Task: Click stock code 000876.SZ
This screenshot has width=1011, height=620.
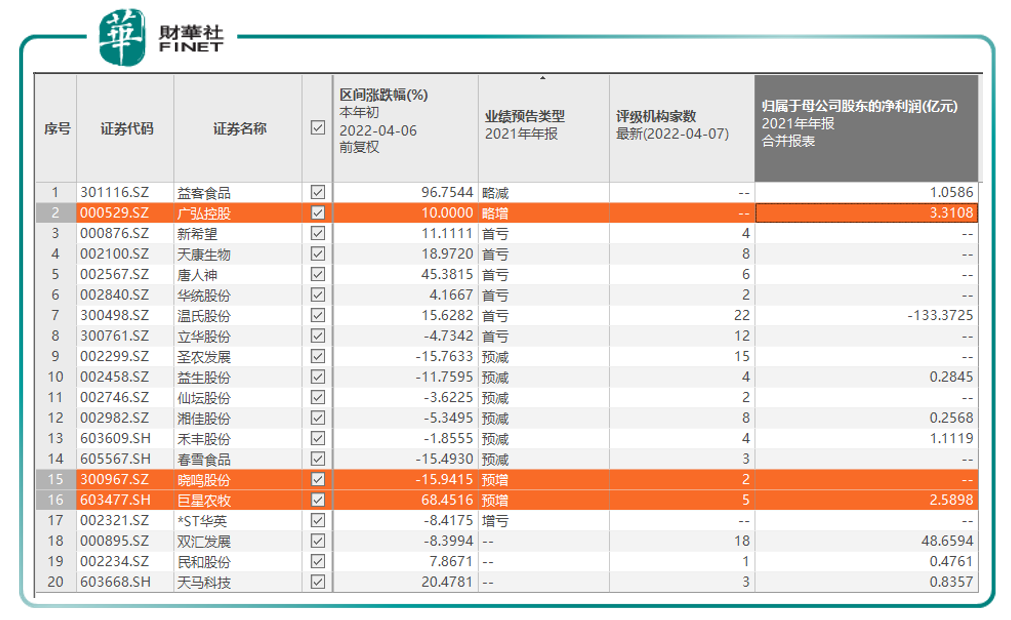Action: [114, 233]
